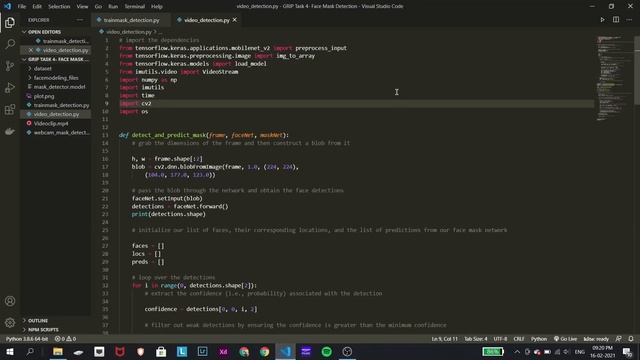Open File Explorer from the taskbar
Screen dimensions: 640x360
click(58, 351)
